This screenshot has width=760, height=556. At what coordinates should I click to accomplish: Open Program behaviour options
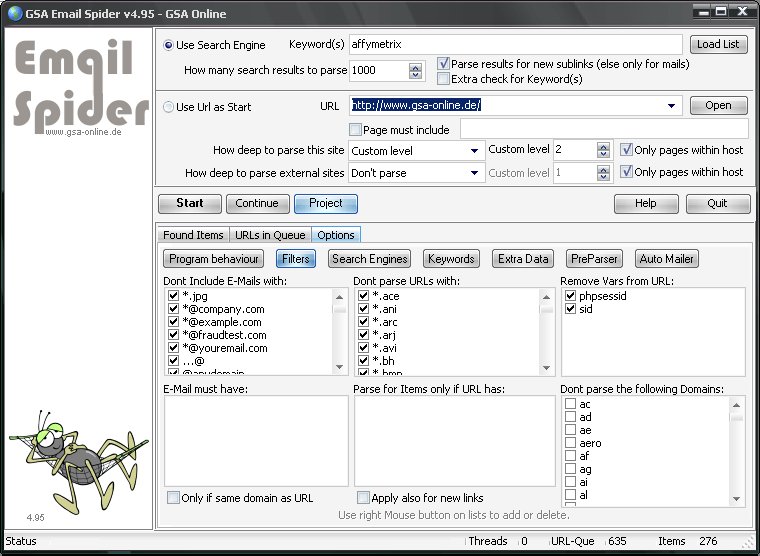coord(214,259)
